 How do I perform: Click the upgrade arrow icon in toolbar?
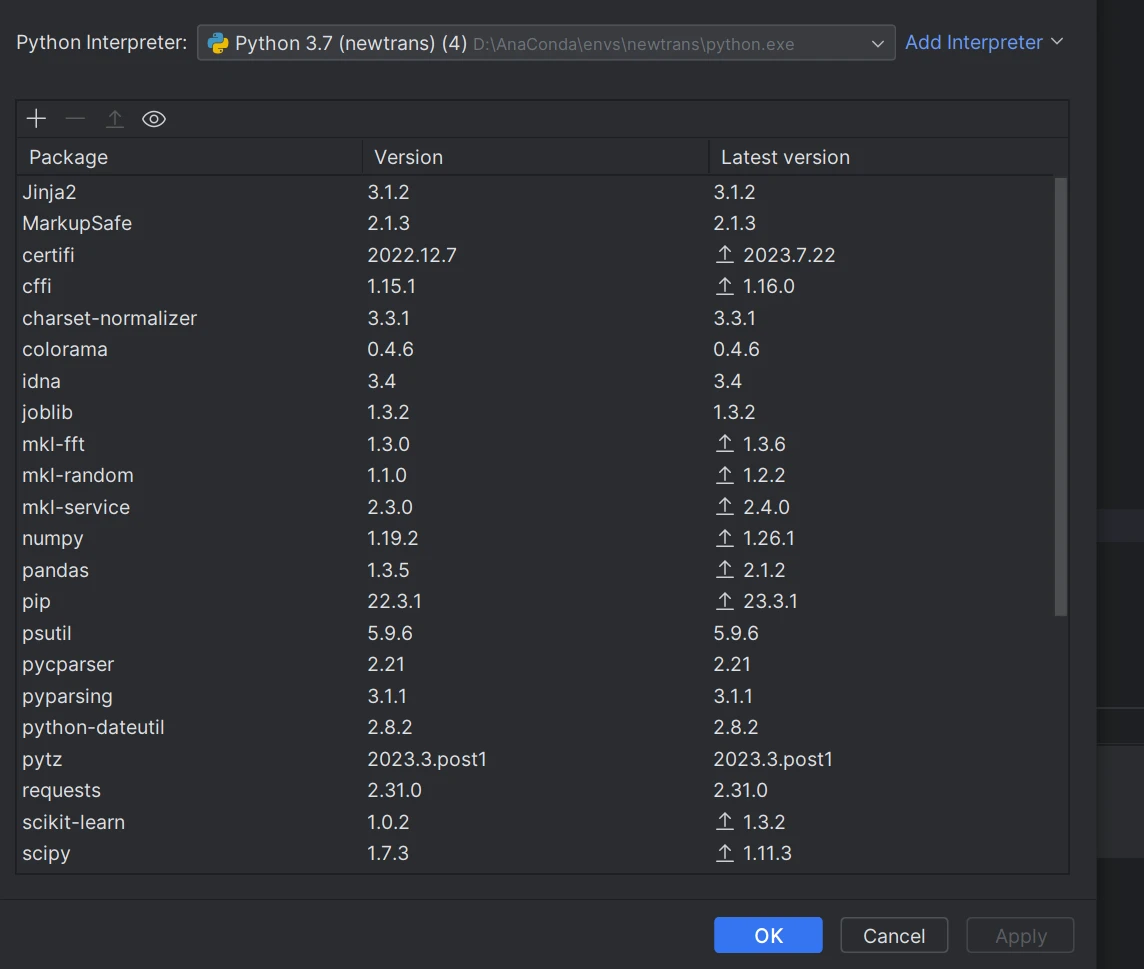[115, 119]
